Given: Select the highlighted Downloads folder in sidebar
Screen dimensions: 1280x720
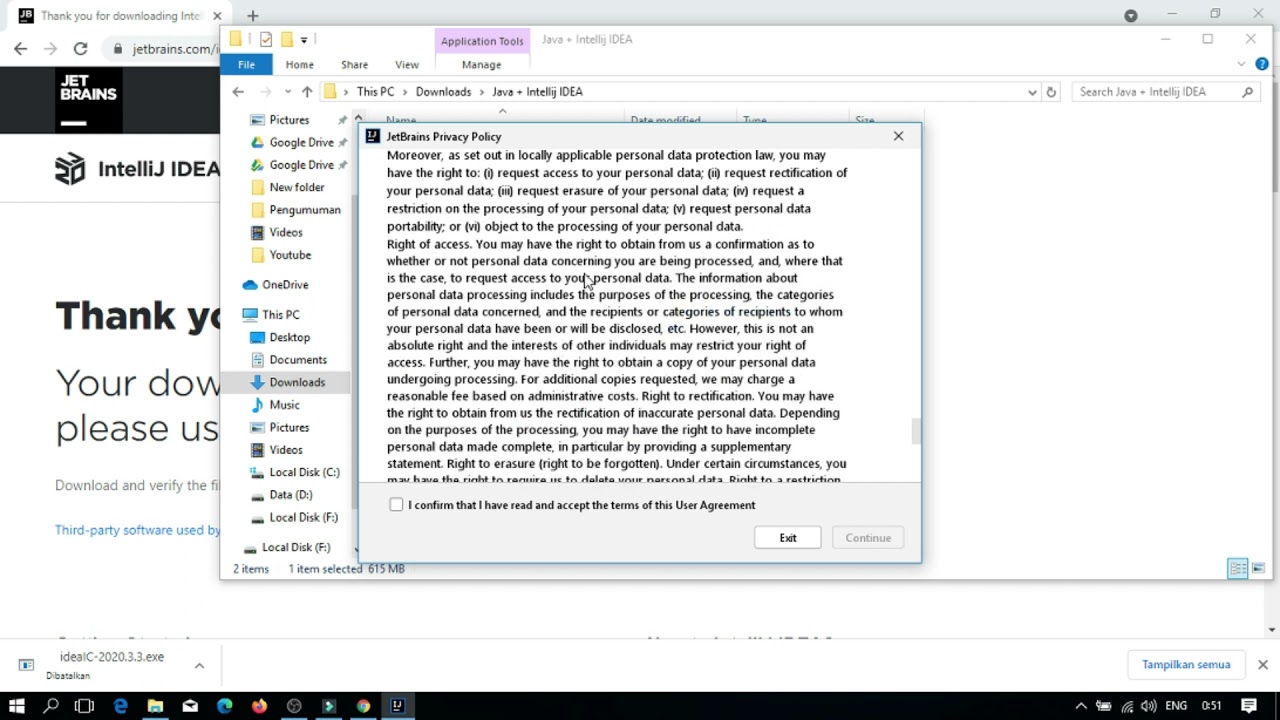Looking at the screenshot, I should point(297,382).
